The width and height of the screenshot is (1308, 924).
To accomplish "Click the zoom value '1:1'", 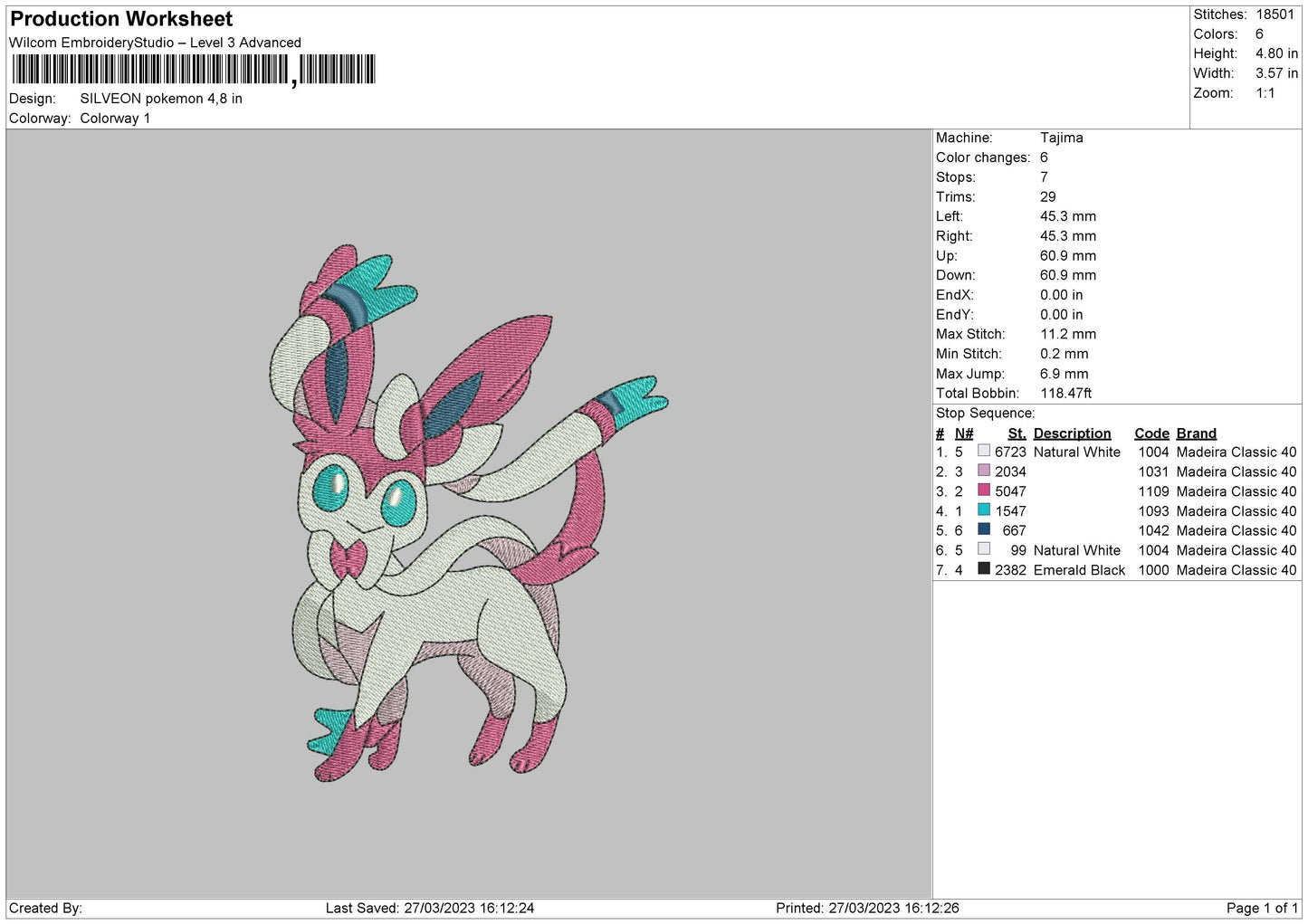I will pos(1265,93).
